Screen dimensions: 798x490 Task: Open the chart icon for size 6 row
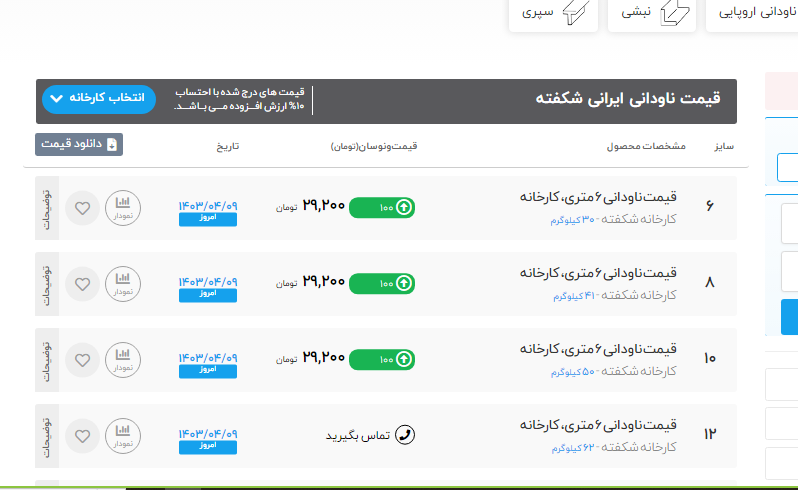point(123,208)
